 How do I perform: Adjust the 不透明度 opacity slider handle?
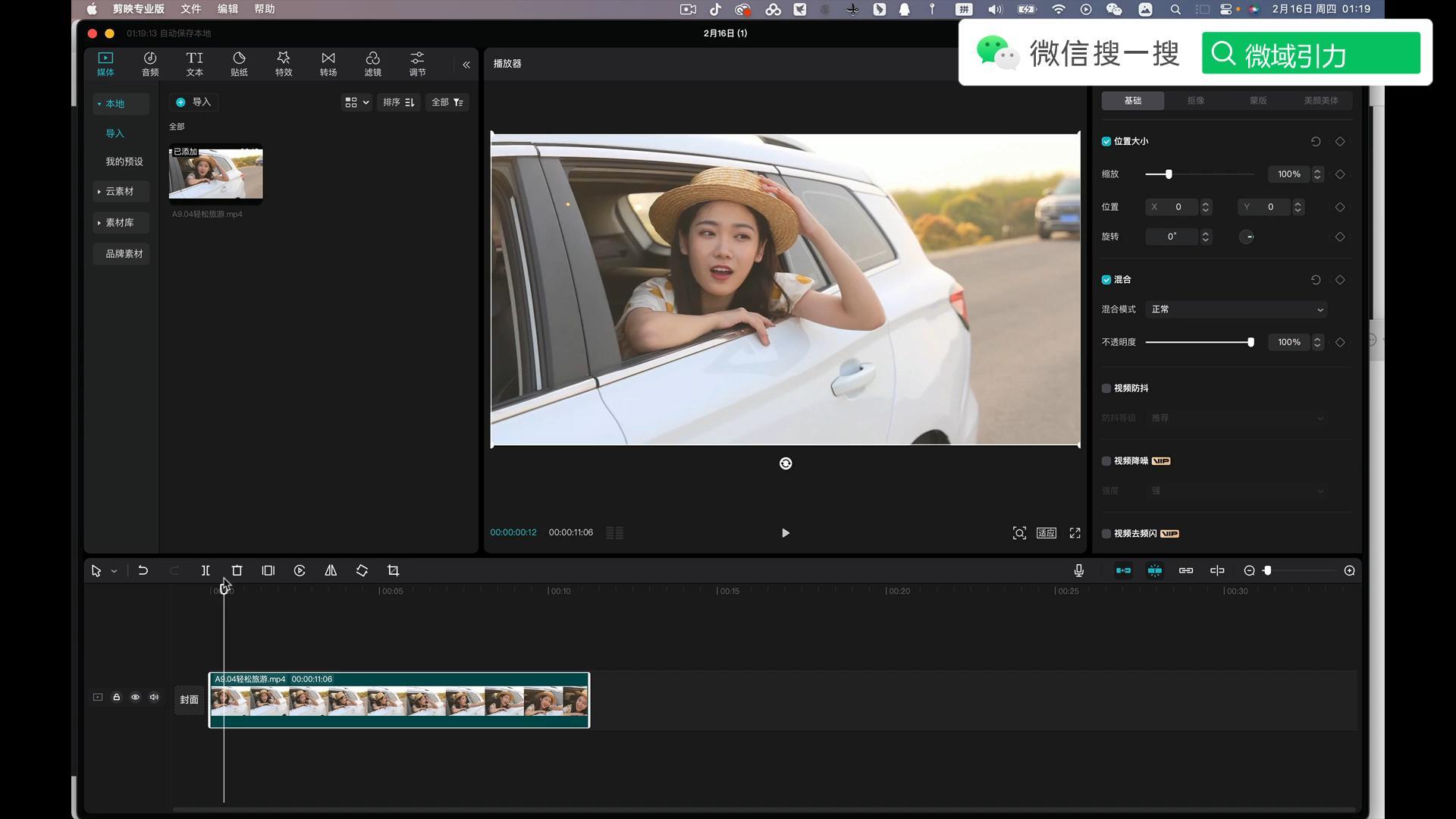point(1250,343)
